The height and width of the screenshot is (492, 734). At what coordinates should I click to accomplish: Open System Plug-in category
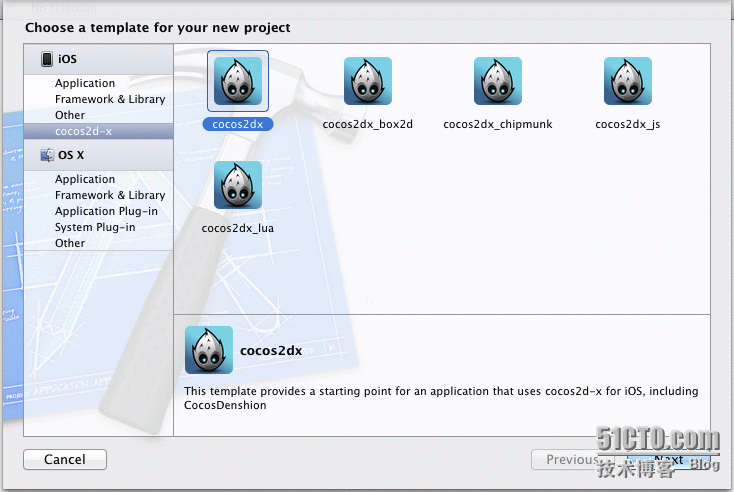(95, 227)
